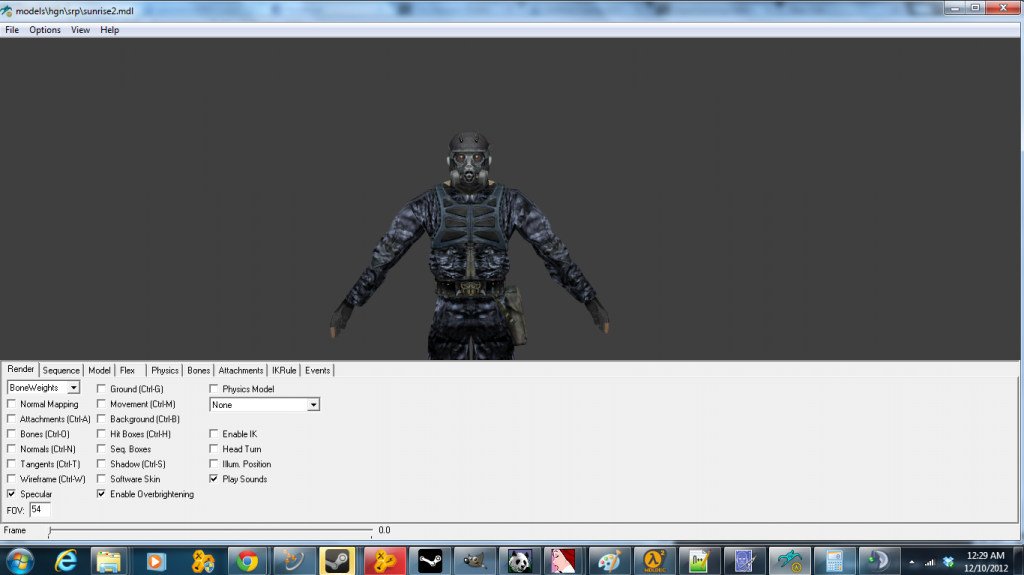
Task: Switch to the Events tab
Action: (317, 370)
